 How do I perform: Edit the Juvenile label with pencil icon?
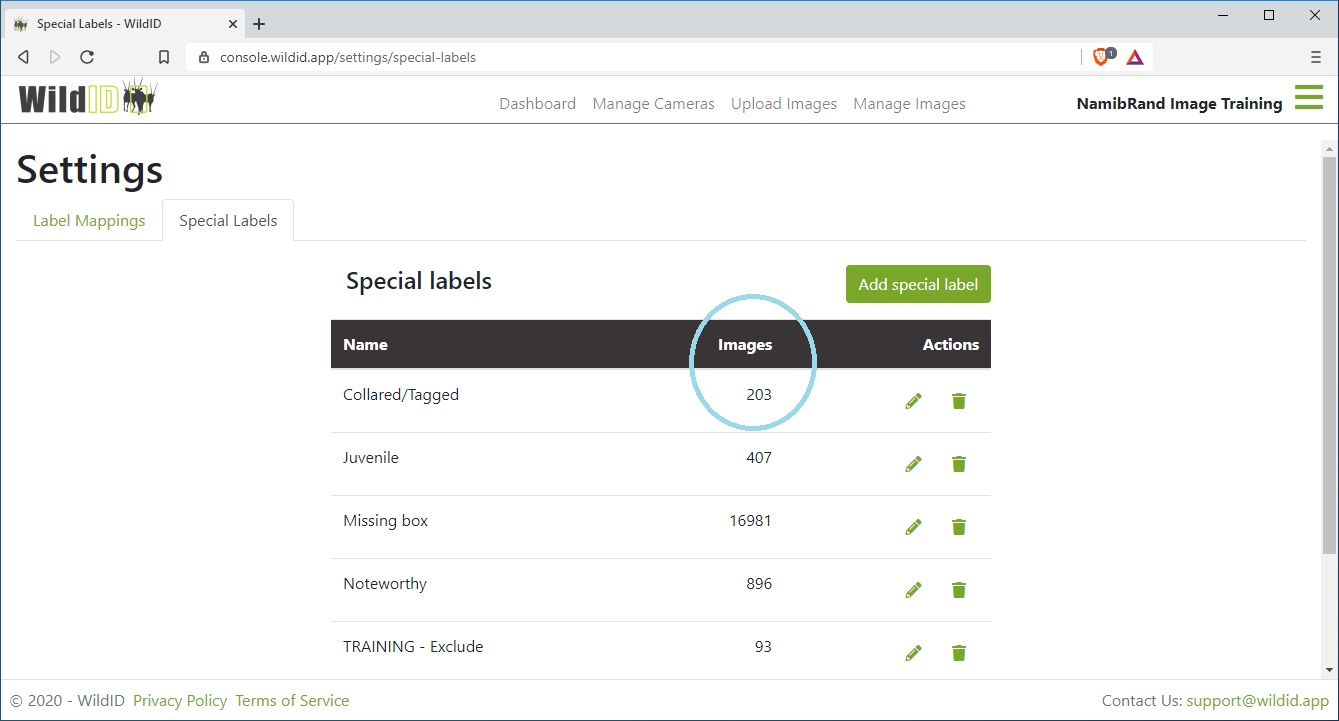(913, 464)
